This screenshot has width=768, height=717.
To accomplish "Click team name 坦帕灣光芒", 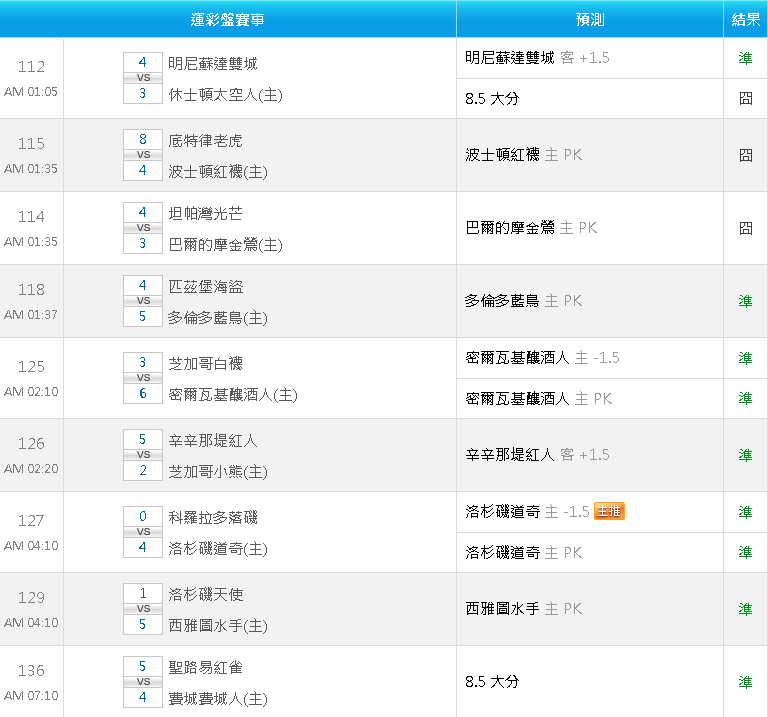I will [x=205, y=214].
